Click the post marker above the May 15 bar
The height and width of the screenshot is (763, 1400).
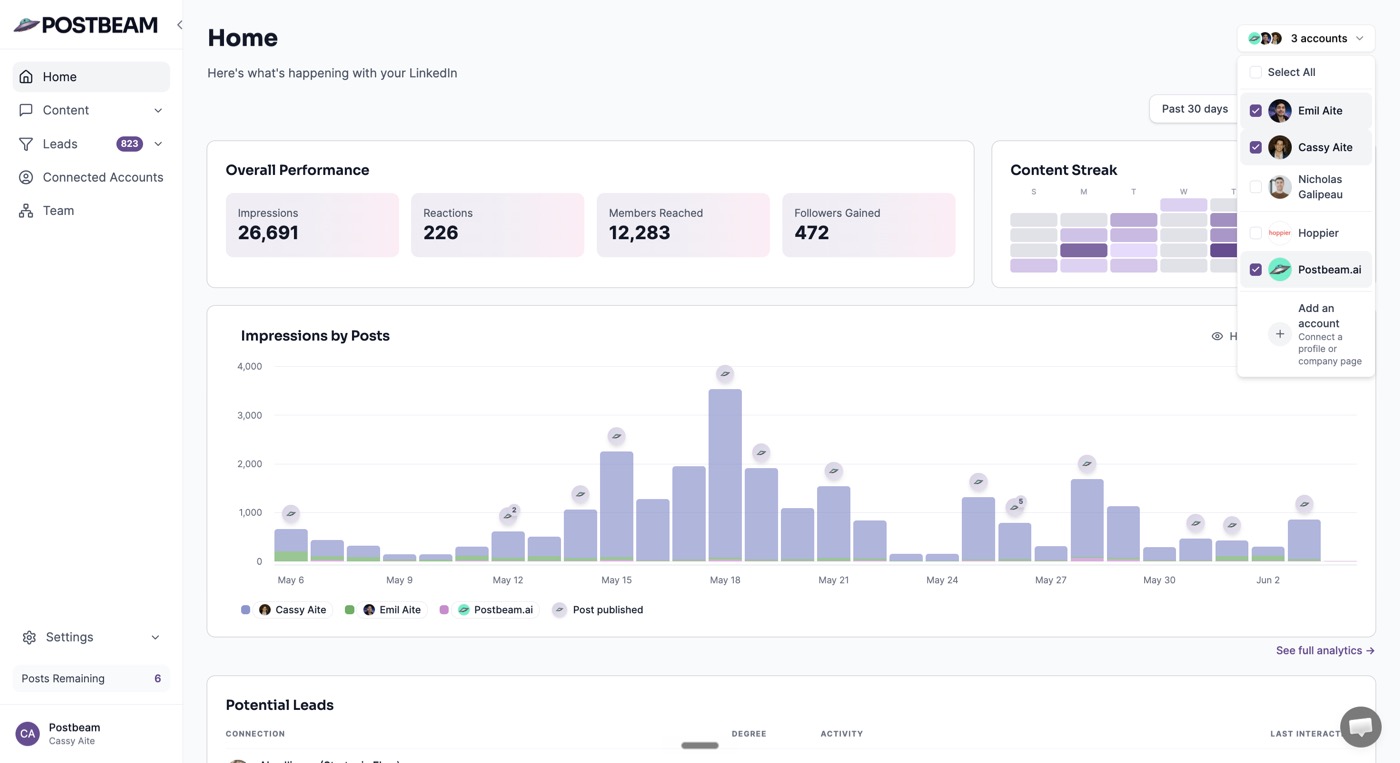click(617, 436)
